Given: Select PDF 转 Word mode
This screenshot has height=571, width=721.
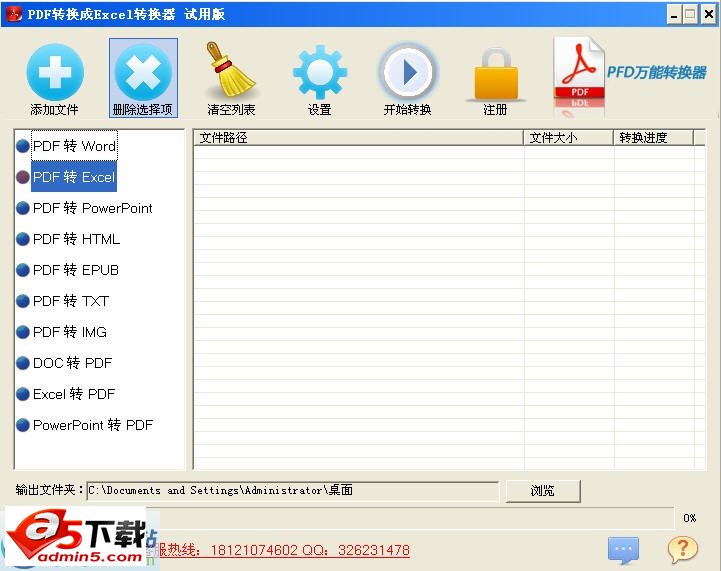Looking at the screenshot, I should pos(74,146).
